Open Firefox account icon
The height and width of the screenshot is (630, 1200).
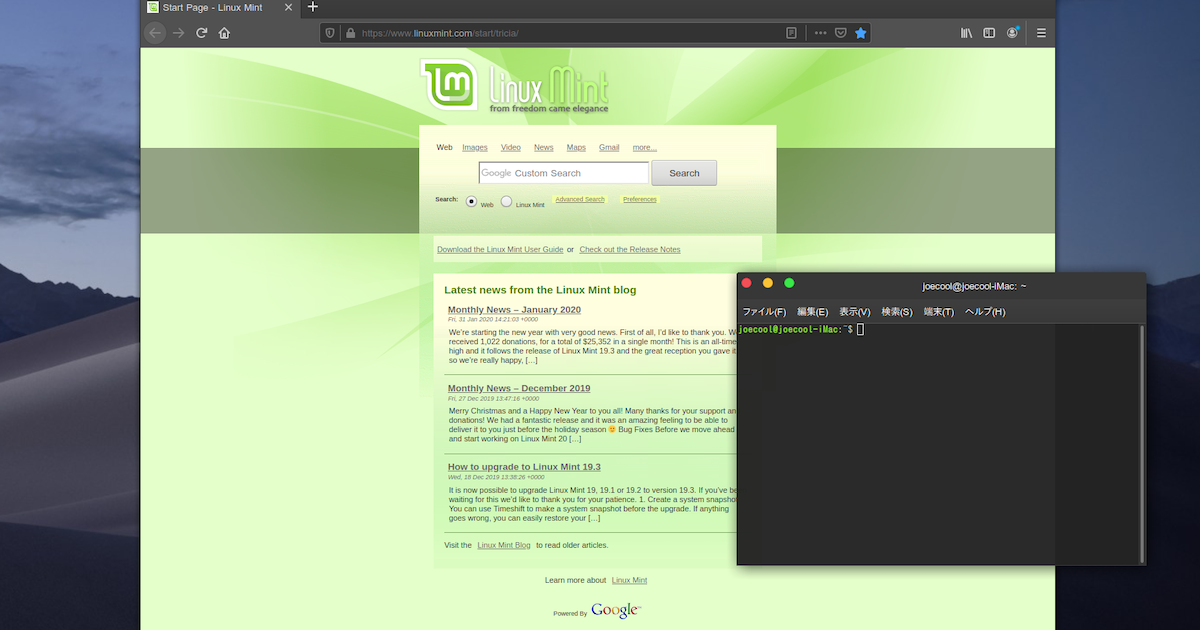(1013, 33)
